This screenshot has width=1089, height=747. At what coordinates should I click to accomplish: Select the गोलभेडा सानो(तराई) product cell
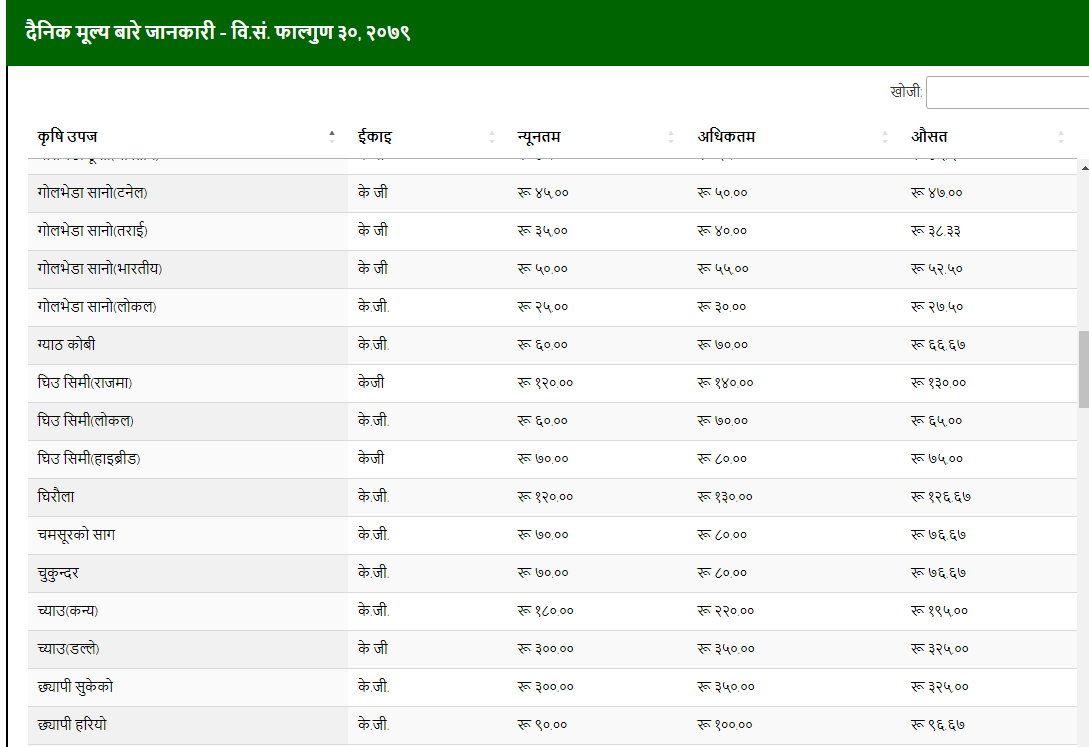[92, 231]
